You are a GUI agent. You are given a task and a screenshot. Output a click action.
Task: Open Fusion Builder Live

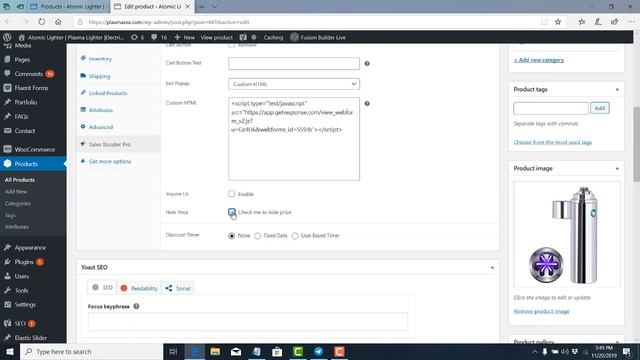coord(318,37)
